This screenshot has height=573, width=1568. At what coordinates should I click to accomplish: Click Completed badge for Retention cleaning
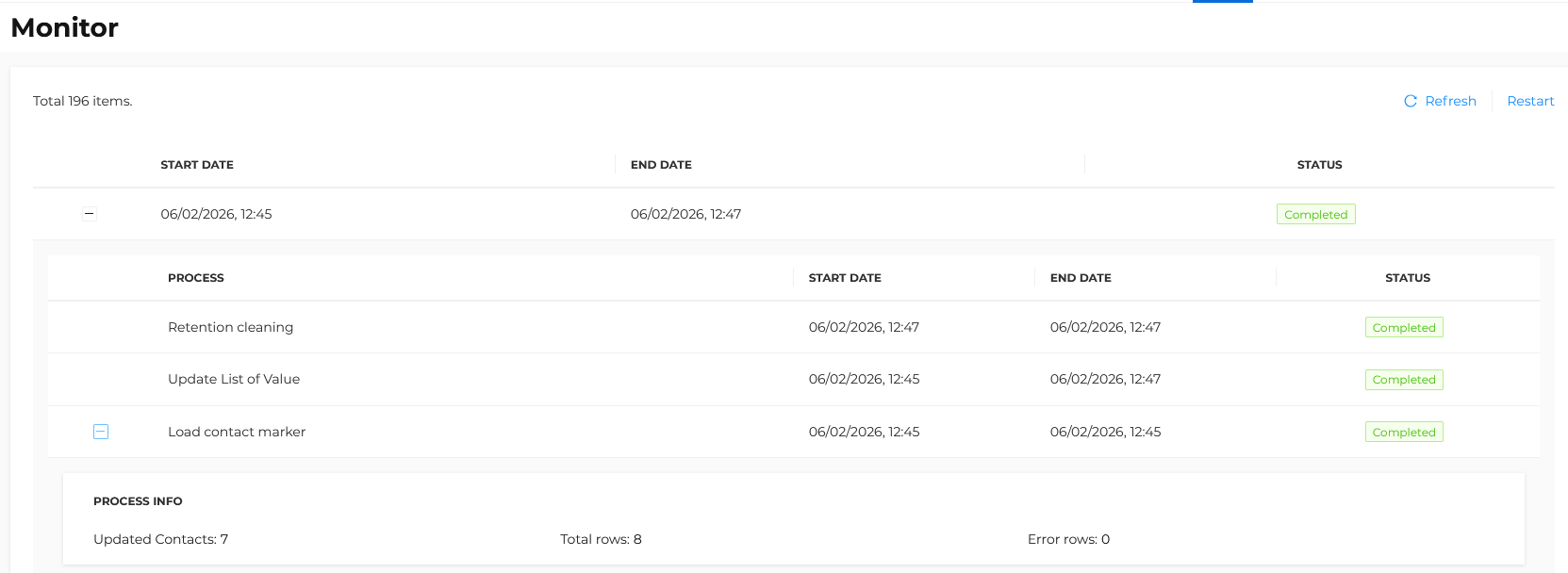(x=1404, y=328)
